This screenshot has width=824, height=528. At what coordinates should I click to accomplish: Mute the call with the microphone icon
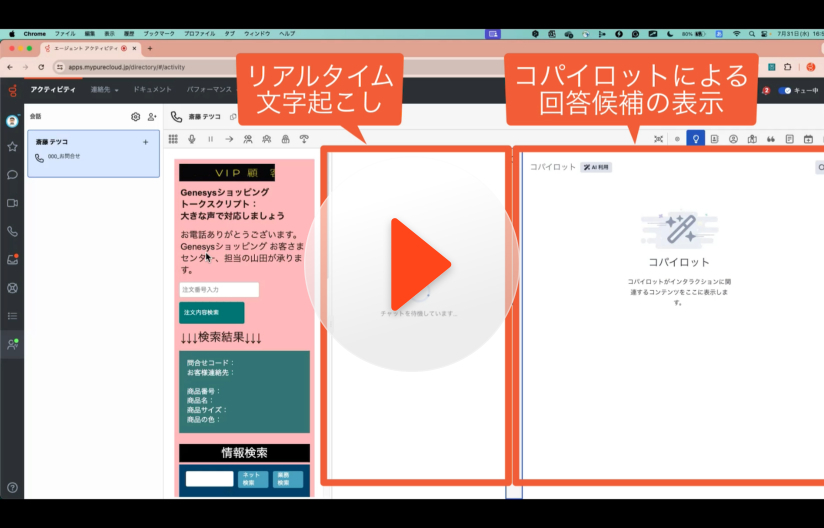tap(192, 139)
